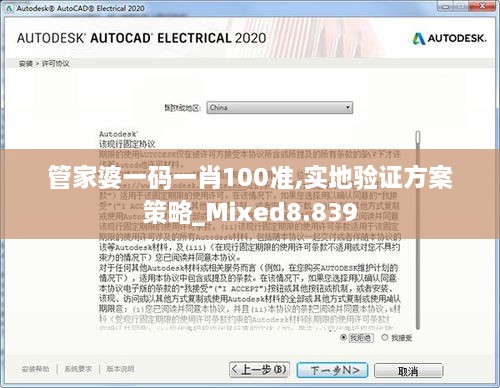Select the 我拒绝 (reject) radio button
This screenshot has width=500, height=388.
[x=343, y=338]
